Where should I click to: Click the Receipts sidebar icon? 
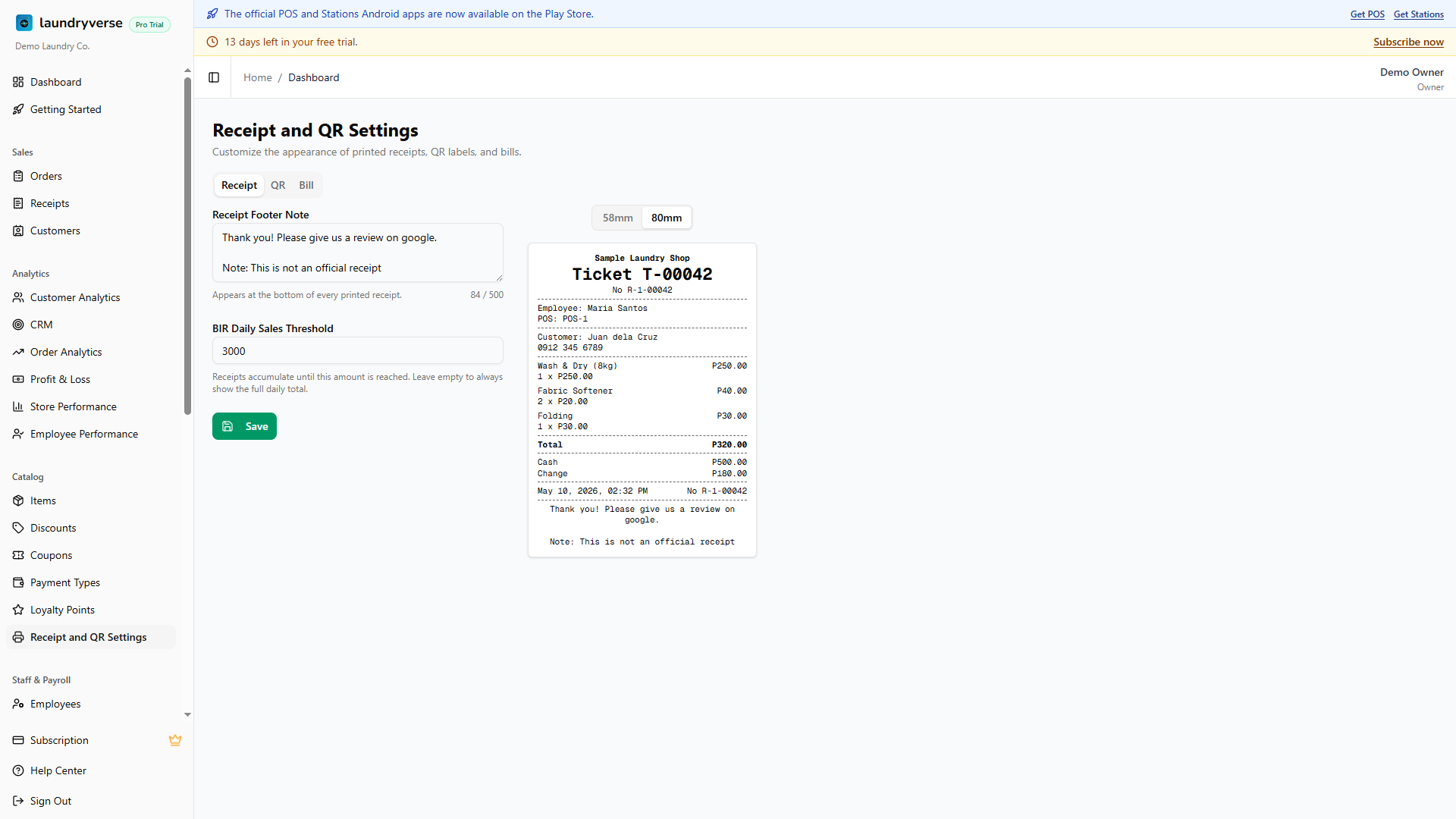[18, 203]
